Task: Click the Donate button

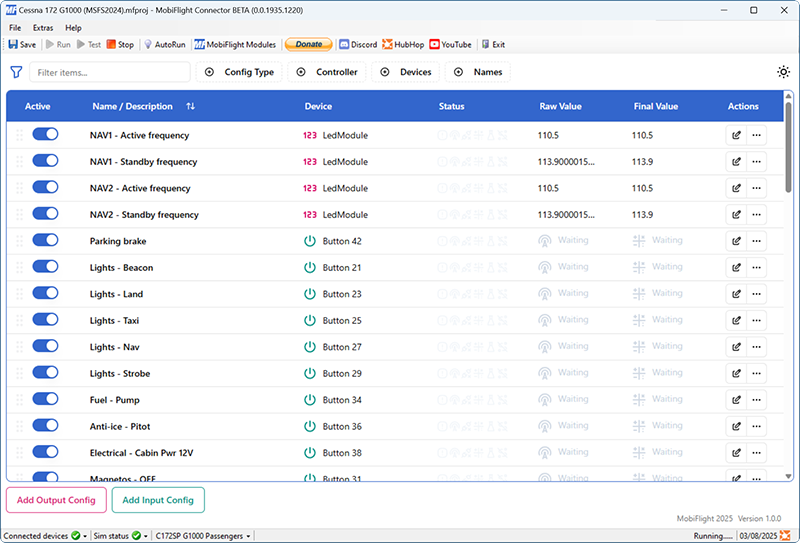Action: tap(309, 44)
